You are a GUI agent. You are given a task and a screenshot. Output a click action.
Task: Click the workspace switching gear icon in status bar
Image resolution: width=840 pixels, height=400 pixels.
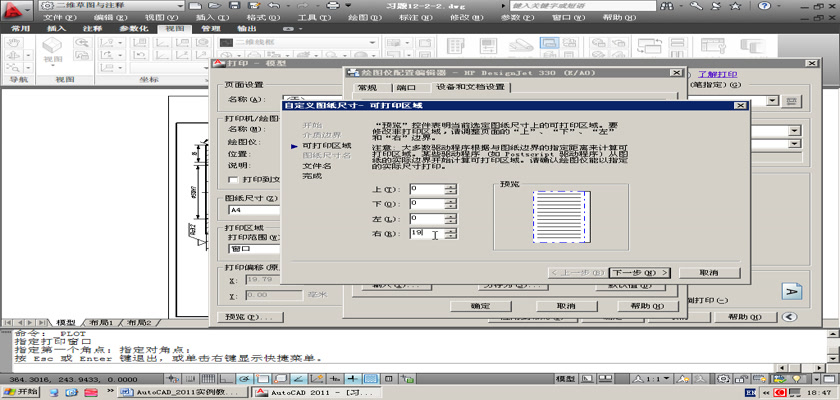(723, 379)
